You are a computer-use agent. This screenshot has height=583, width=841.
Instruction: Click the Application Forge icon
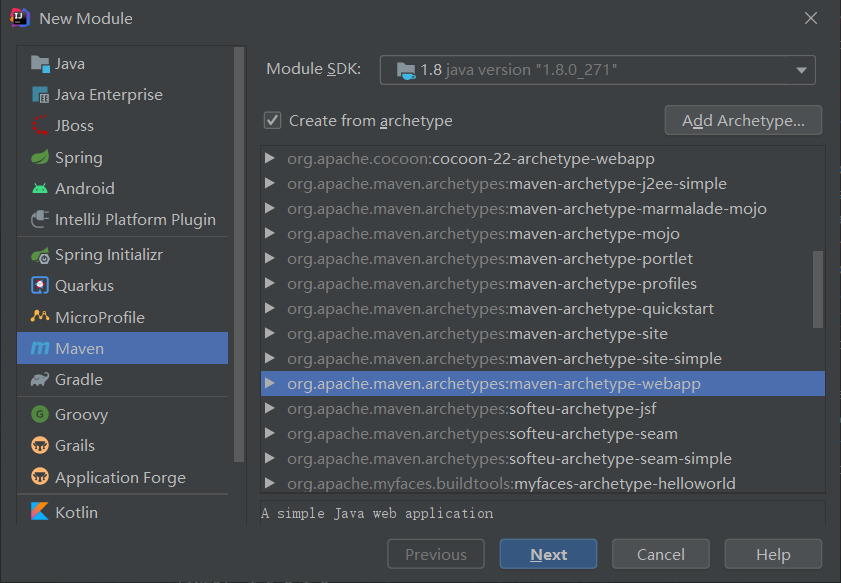tap(40, 476)
